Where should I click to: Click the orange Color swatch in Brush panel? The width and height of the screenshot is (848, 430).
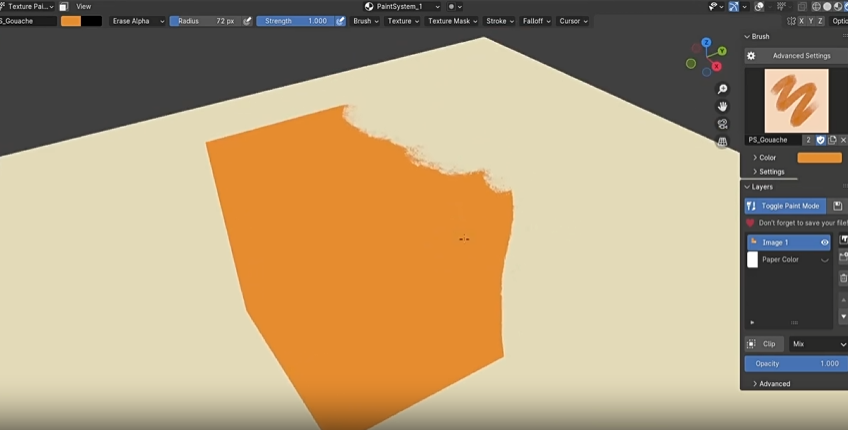tap(819, 157)
